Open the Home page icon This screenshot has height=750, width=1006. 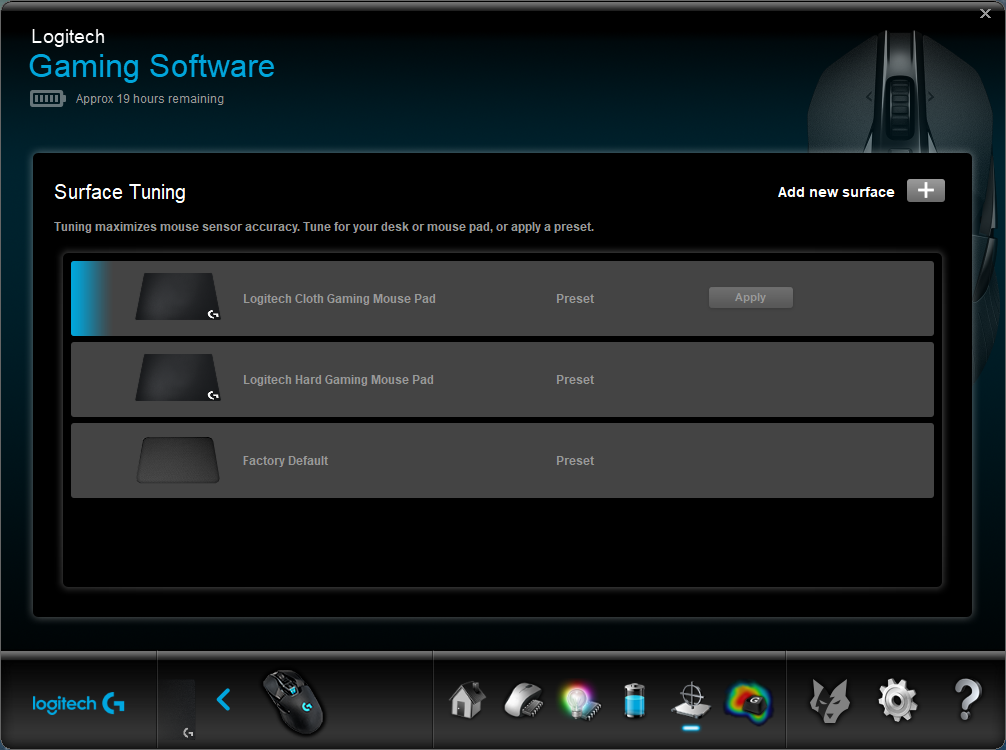(467, 700)
